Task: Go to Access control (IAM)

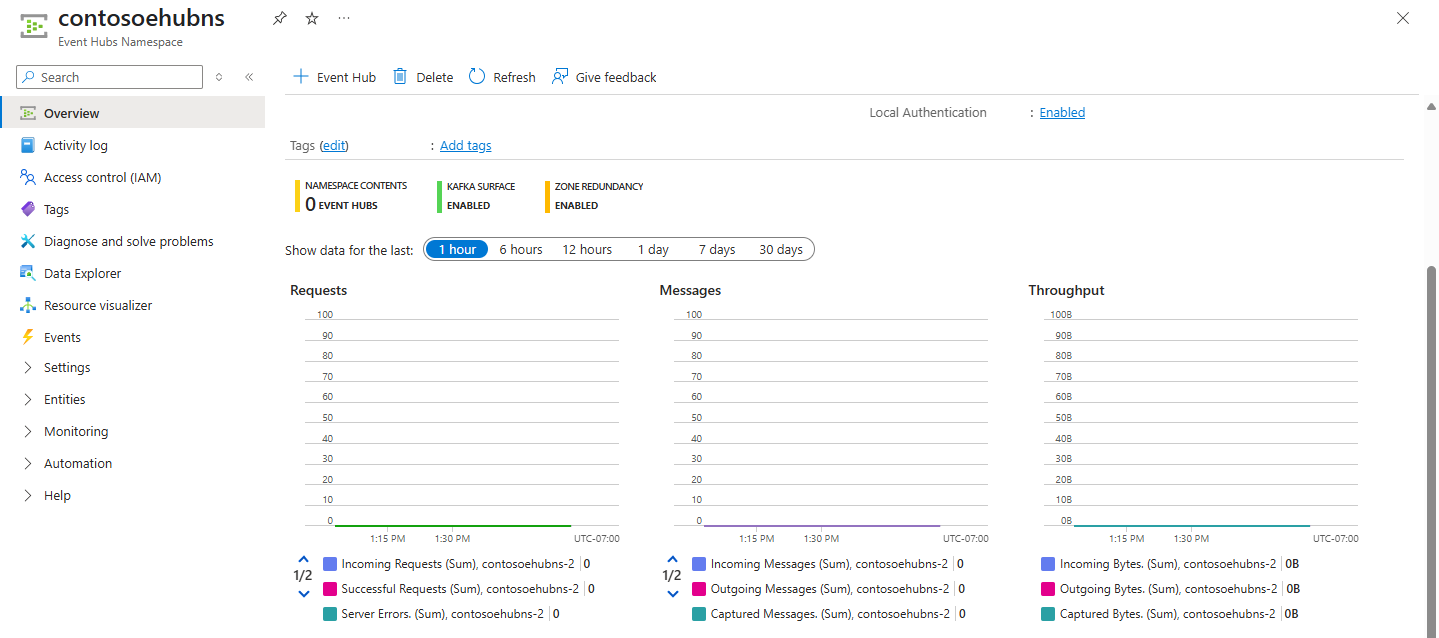Action: click(x=102, y=177)
